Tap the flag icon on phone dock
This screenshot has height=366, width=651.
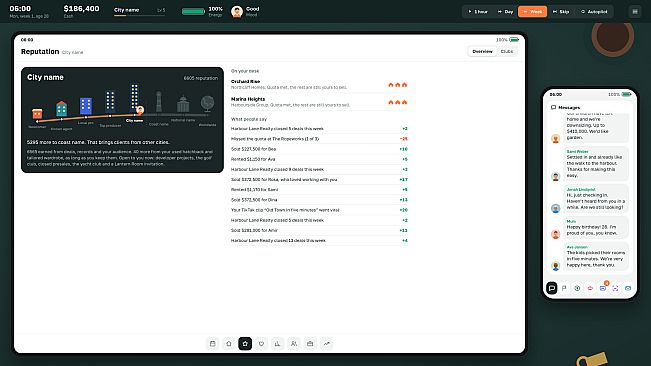[564, 288]
